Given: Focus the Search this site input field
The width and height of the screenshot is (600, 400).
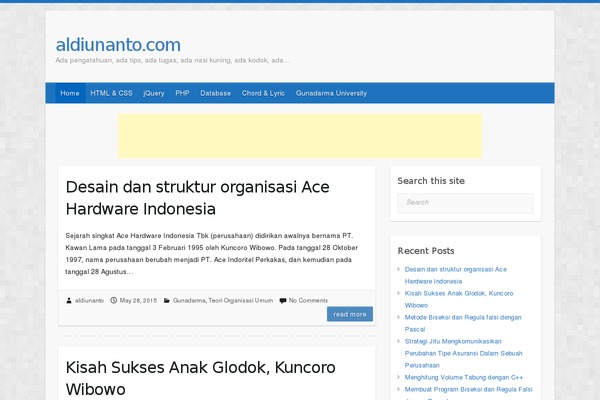Looking at the screenshot, I should (465, 203).
